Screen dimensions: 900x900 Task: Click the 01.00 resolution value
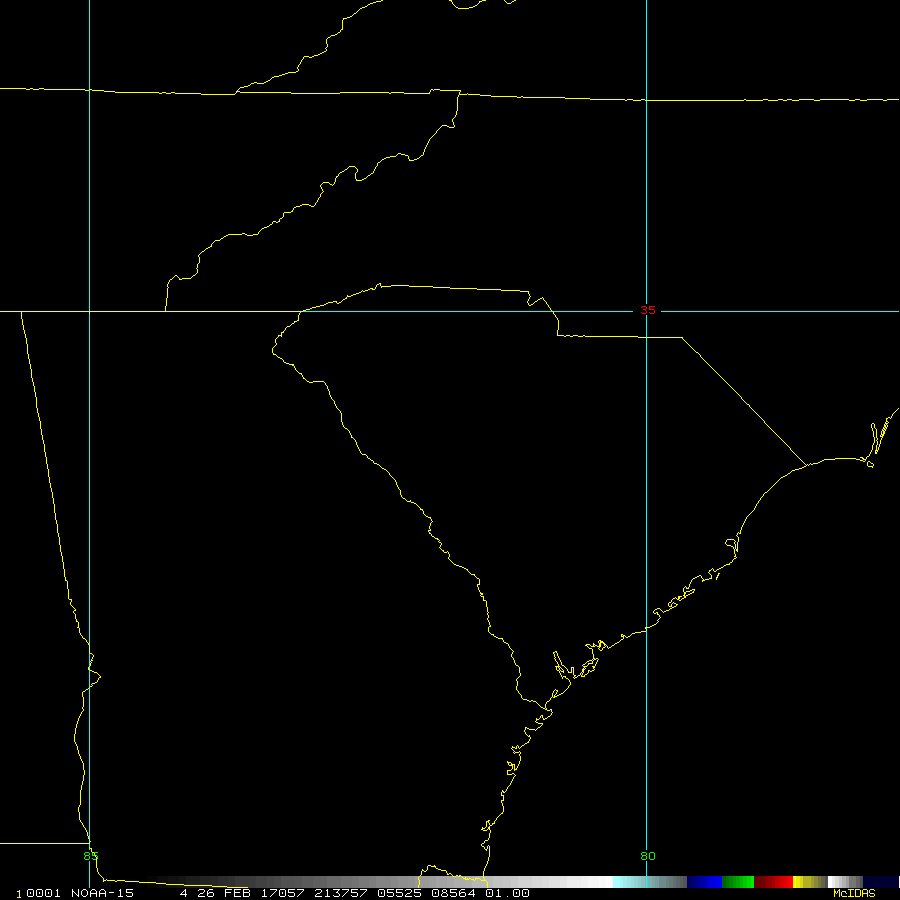[507, 893]
